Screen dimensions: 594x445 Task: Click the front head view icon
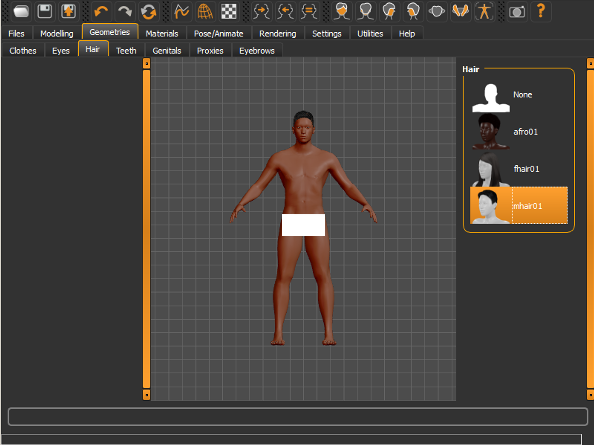342,11
